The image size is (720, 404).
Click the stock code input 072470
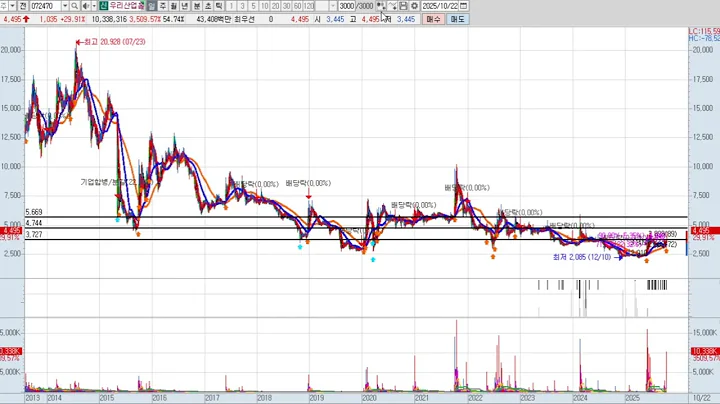[45, 6]
